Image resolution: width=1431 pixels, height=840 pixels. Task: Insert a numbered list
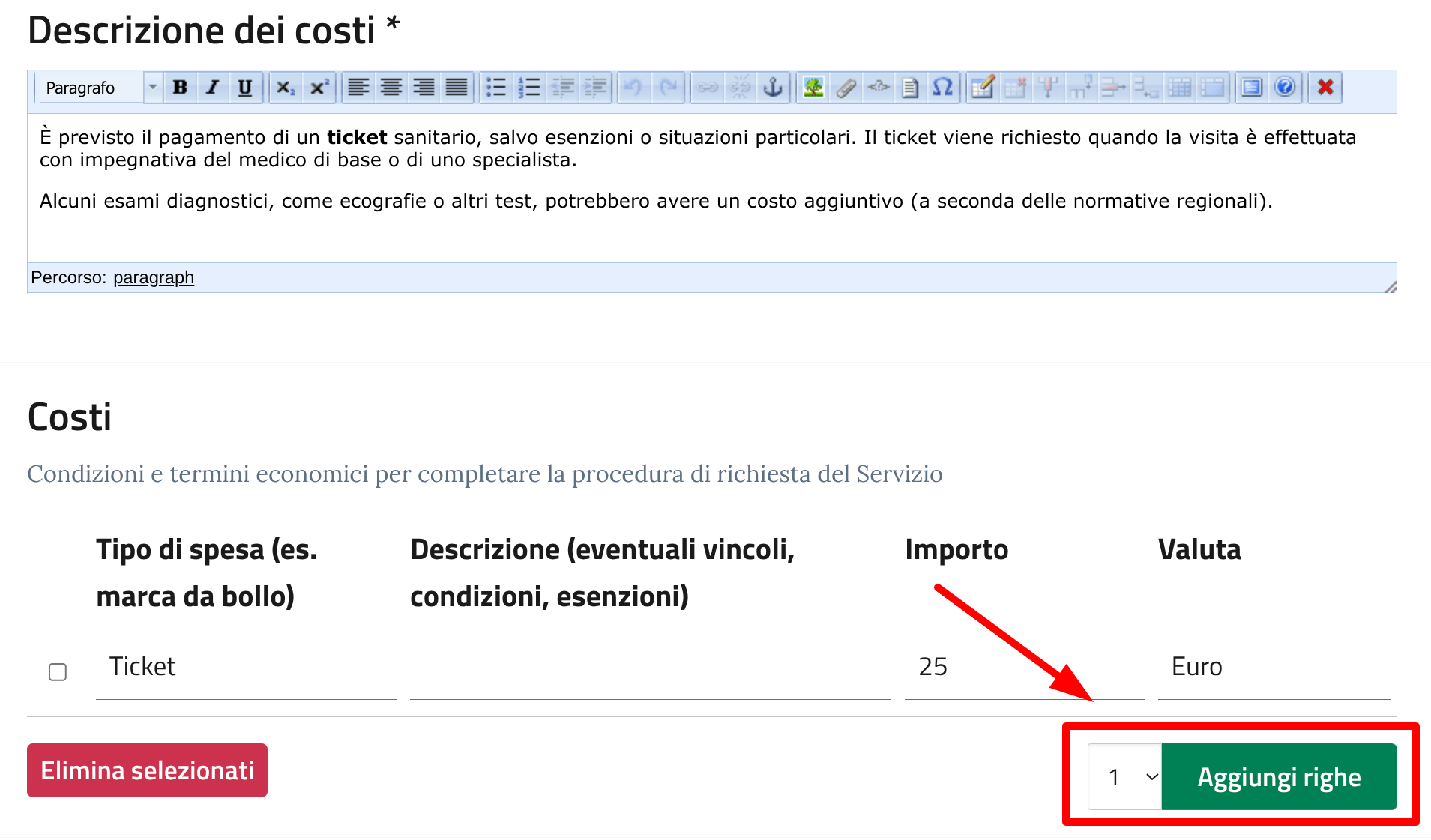click(x=528, y=88)
